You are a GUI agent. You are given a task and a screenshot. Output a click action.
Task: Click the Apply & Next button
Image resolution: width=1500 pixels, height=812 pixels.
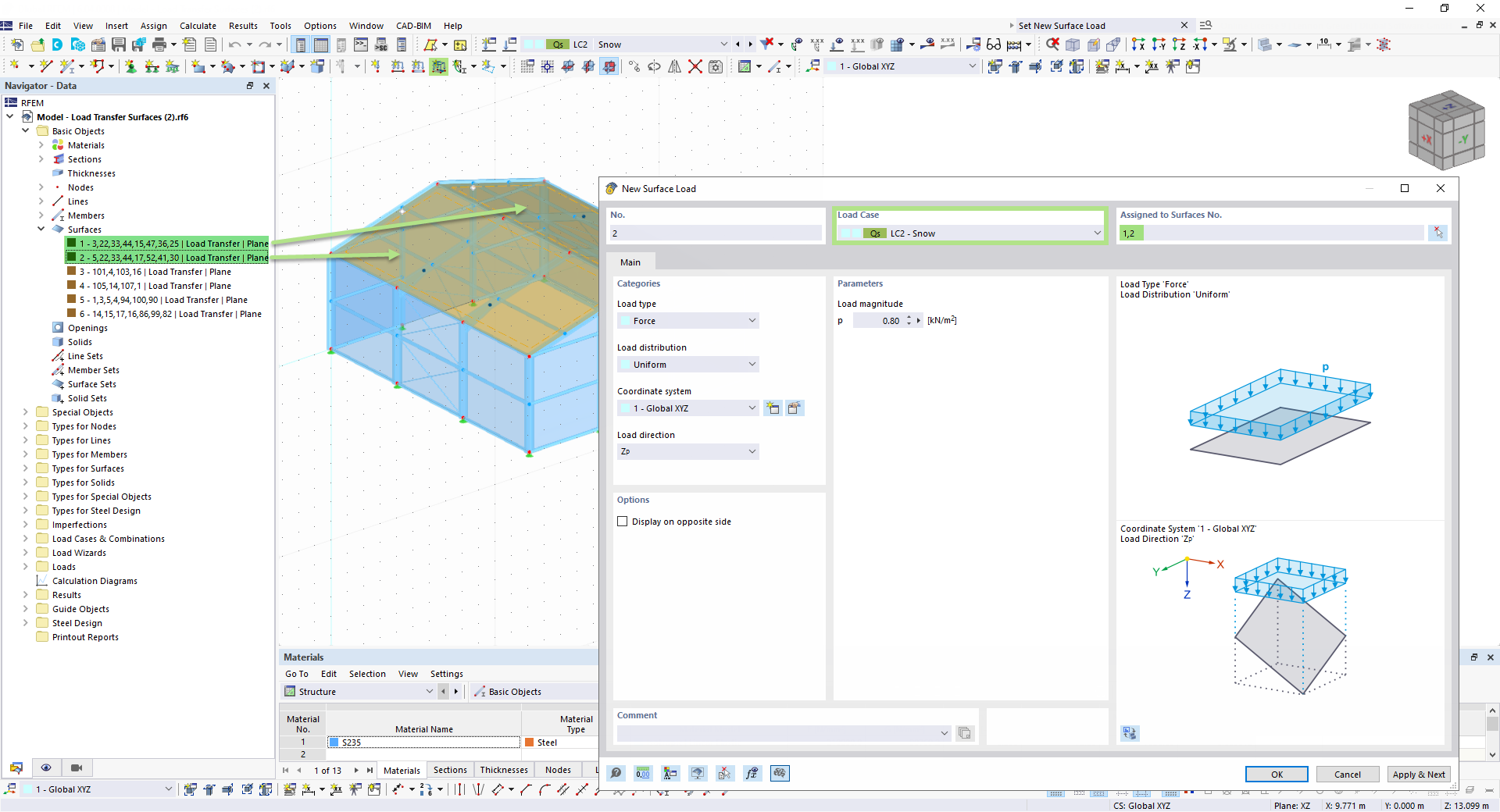(x=1420, y=775)
